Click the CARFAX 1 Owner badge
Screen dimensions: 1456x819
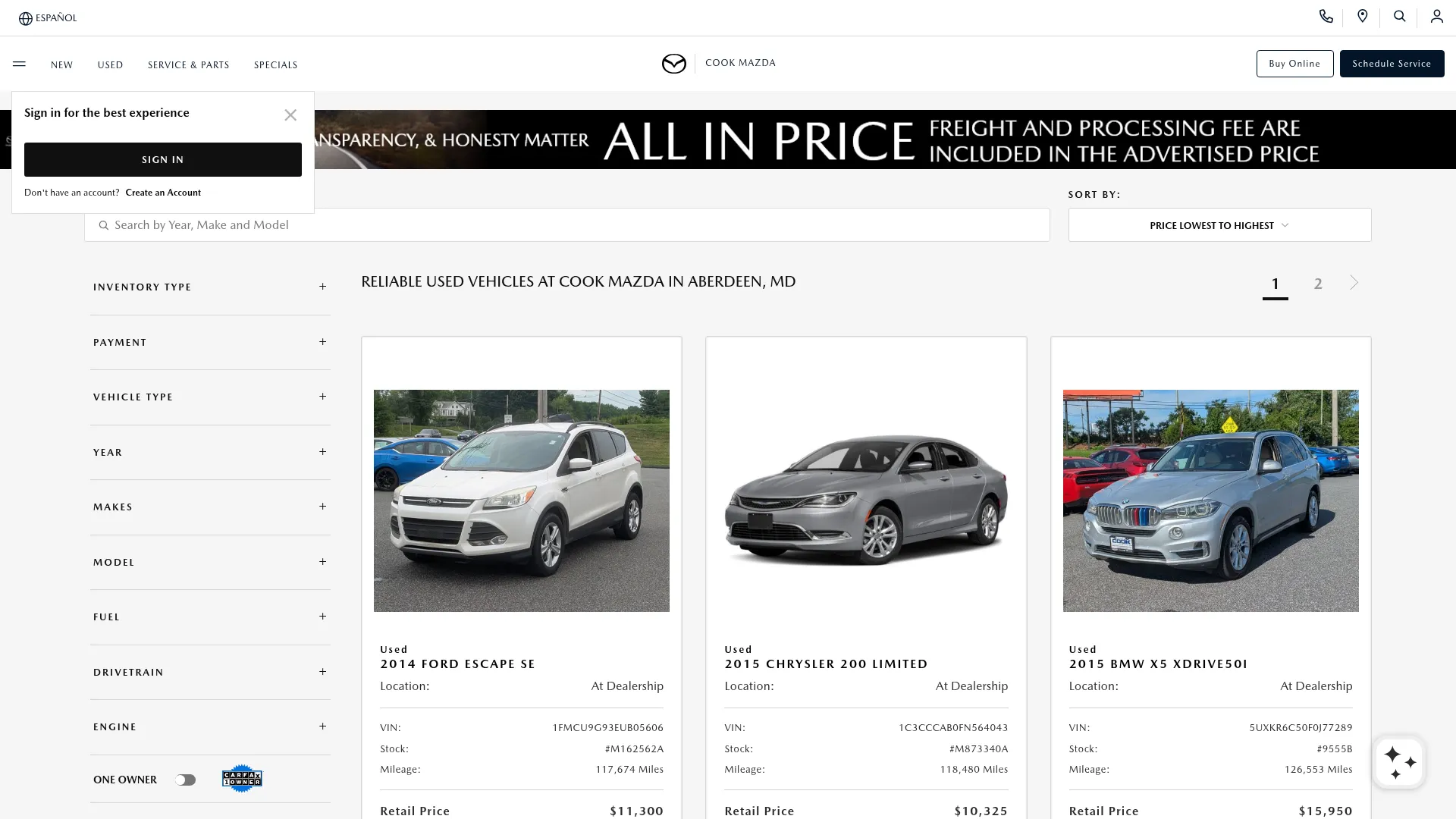point(242,779)
